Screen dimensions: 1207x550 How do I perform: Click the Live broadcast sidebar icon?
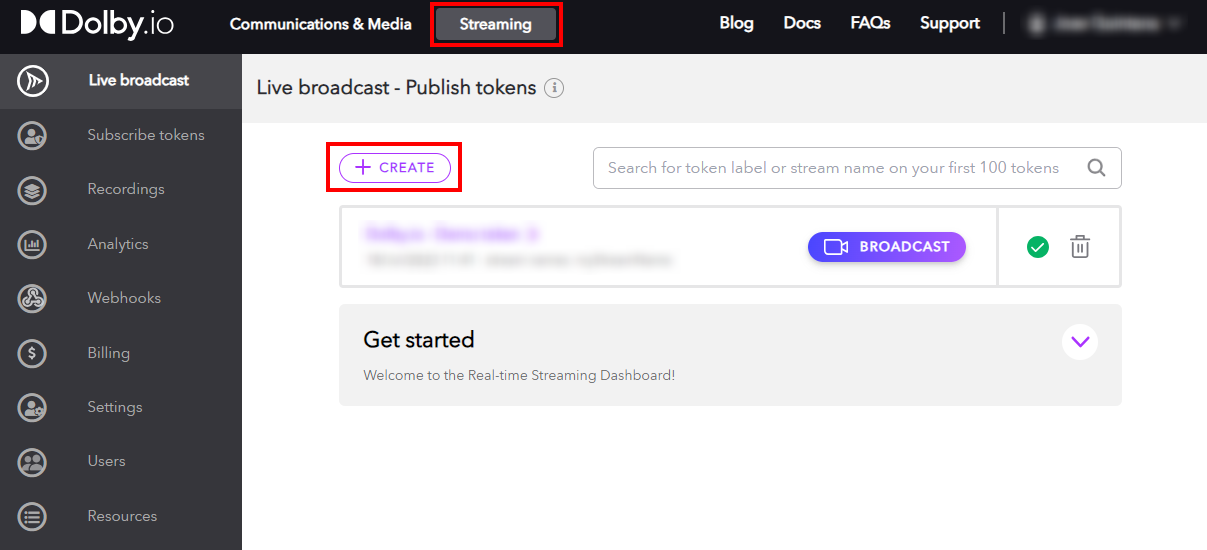(33, 81)
